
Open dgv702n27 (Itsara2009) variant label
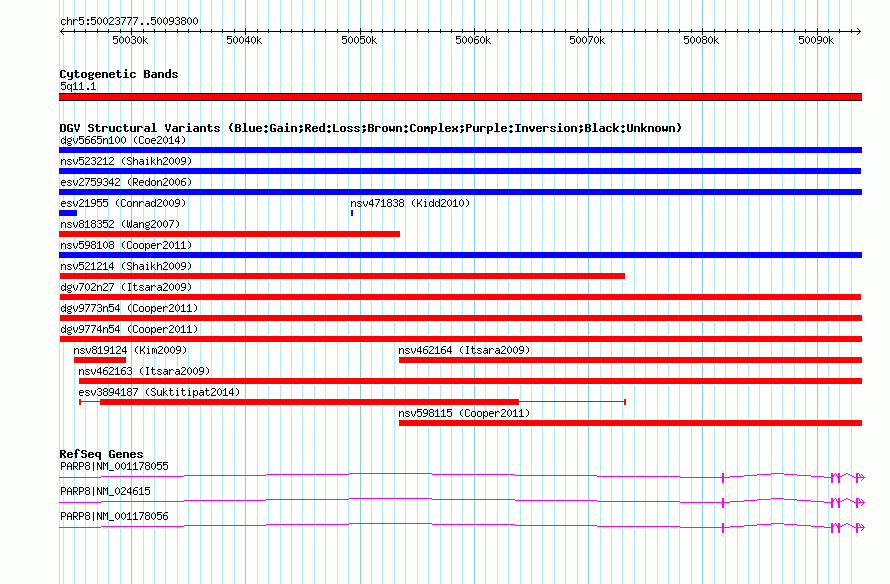pyautogui.click(x=126, y=287)
